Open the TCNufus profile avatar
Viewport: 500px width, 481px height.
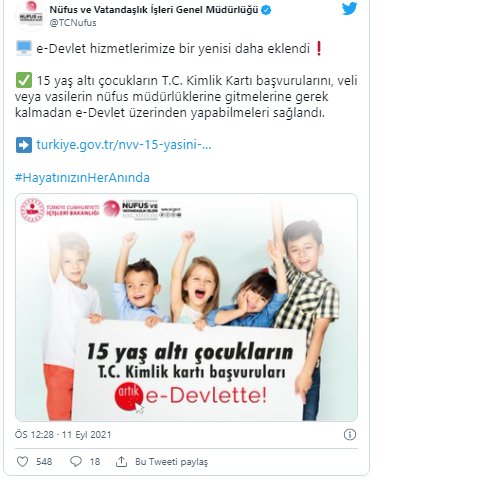pos(31,16)
